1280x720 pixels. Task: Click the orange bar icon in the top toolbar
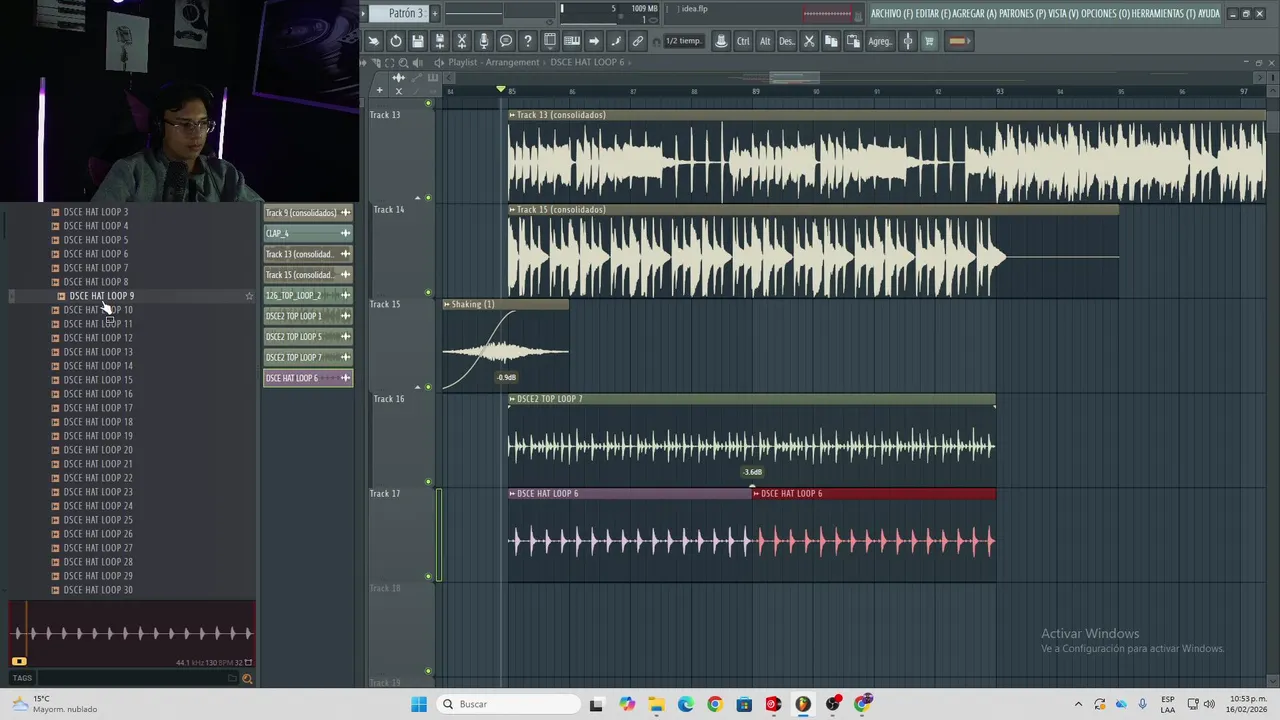[x=958, y=41]
